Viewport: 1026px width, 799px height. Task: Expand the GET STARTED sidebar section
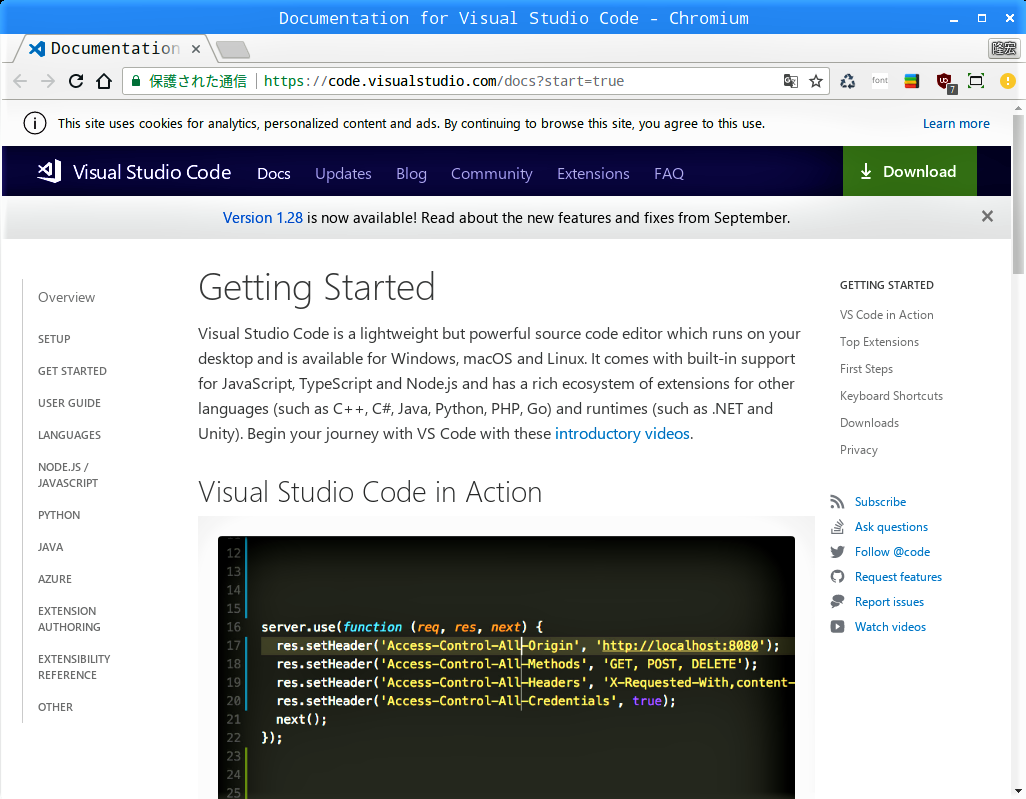click(72, 371)
